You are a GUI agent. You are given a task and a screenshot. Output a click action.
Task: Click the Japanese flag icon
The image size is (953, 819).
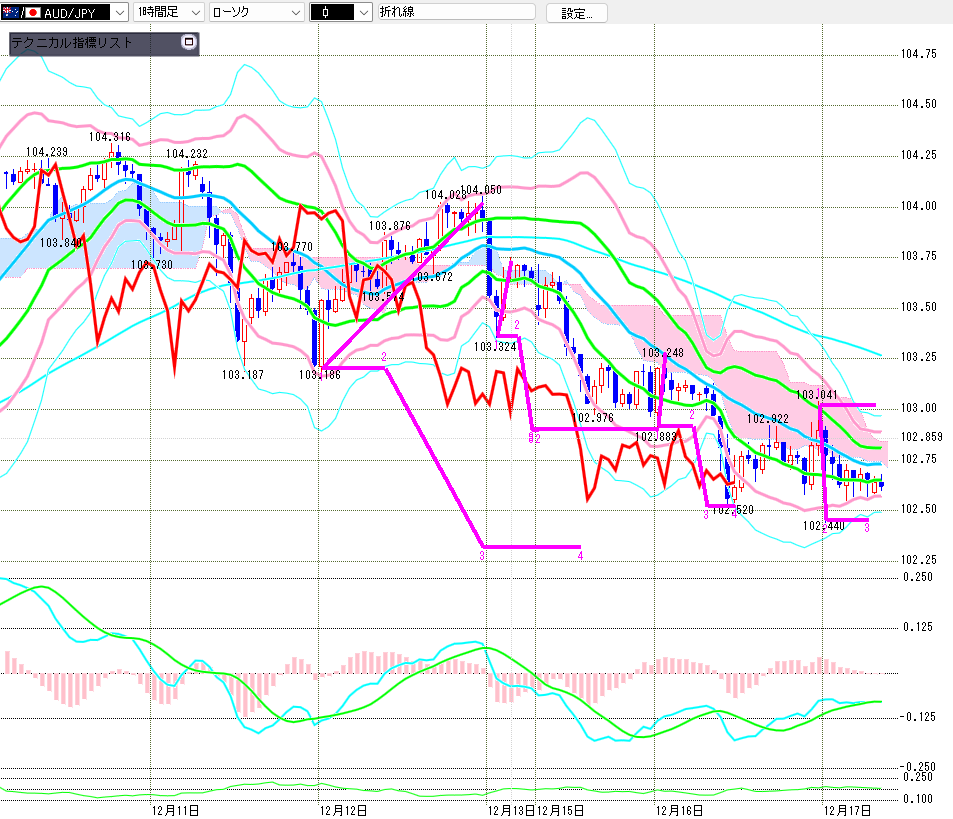32,13
